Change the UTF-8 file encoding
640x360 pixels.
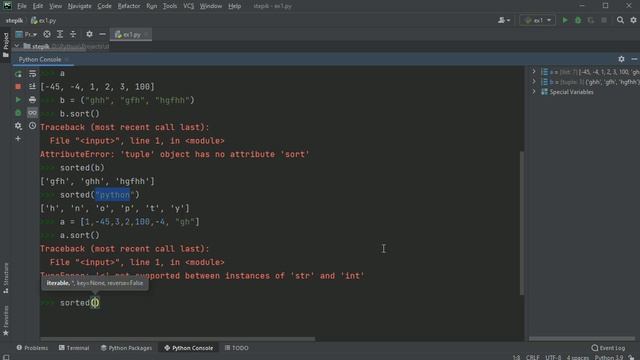pyautogui.click(x=553, y=358)
